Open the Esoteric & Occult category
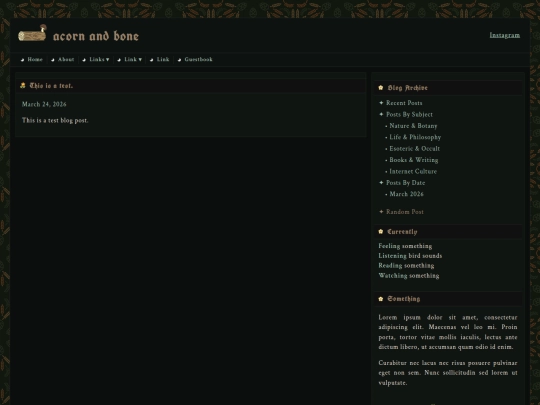This screenshot has height=405, width=540. pyautogui.click(x=415, y=148)
